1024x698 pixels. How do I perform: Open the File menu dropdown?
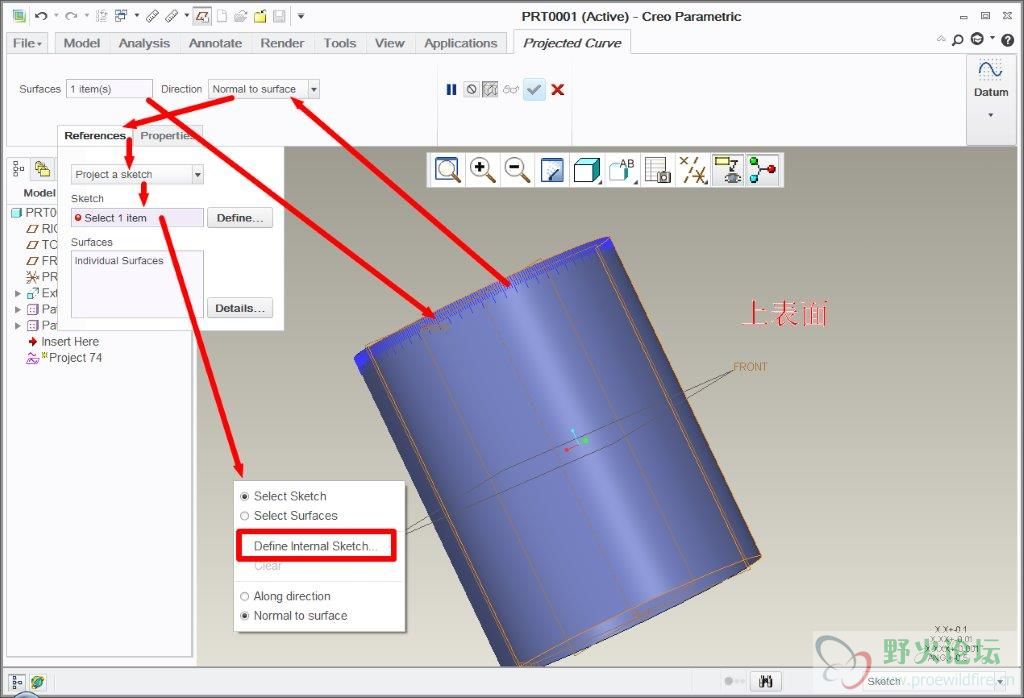click(x=27, y=43)
